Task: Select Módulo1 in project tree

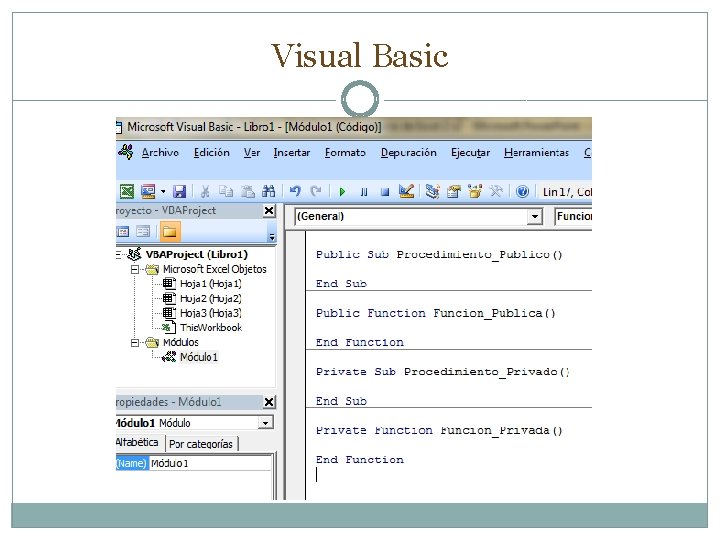Action: (199, 357)
